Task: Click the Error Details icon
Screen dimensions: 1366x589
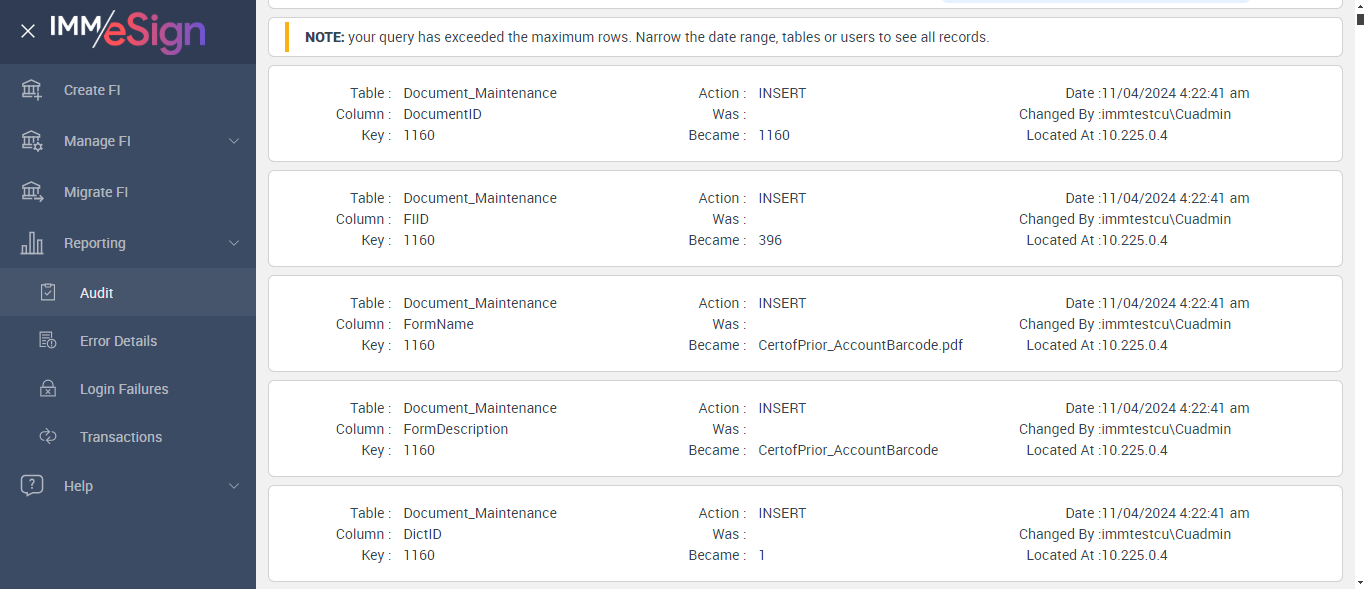Action: (48, 341)
